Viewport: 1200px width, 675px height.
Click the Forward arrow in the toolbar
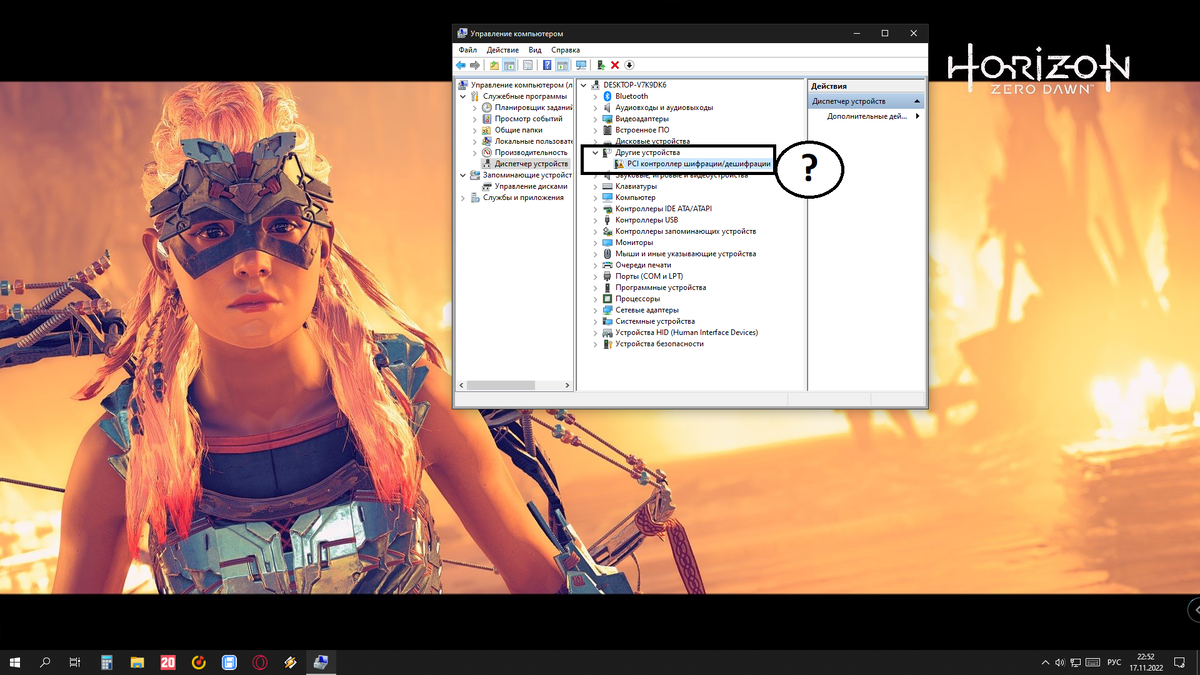tap(475, 65)
